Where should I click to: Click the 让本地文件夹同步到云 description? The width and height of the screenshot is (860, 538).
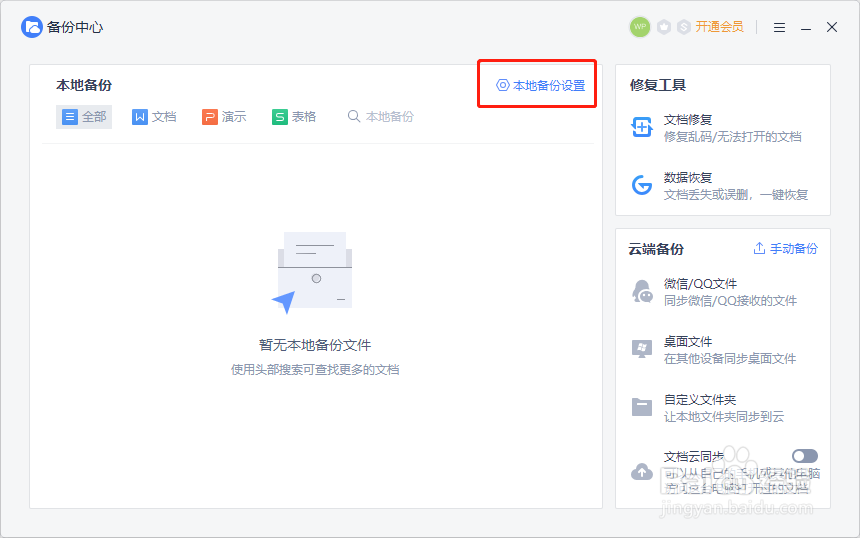click(x=723, y=417)
